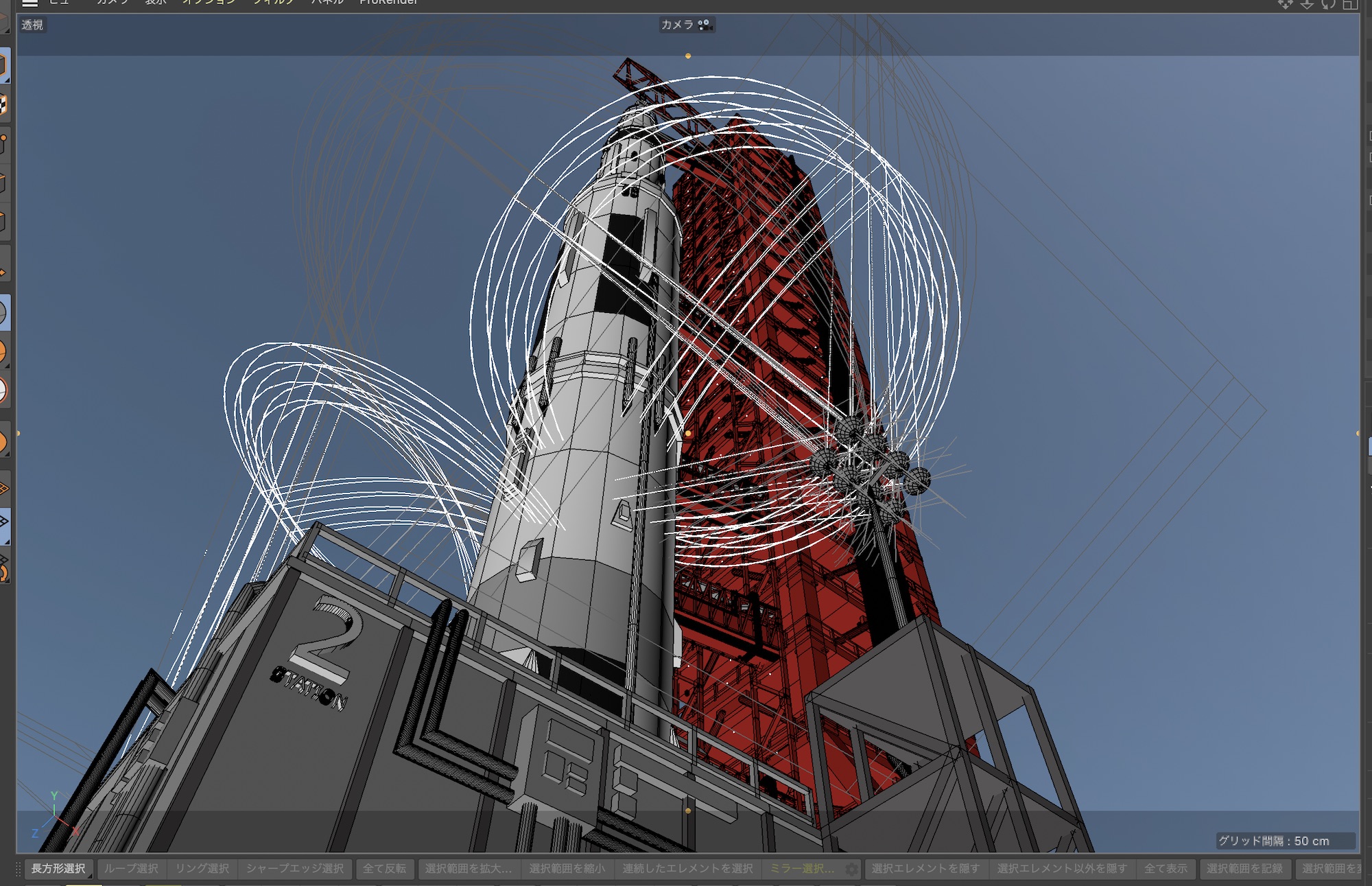The image size is (1372, 886).
Task: Click the 全て反転 invert all button
Action: point(384,869)
